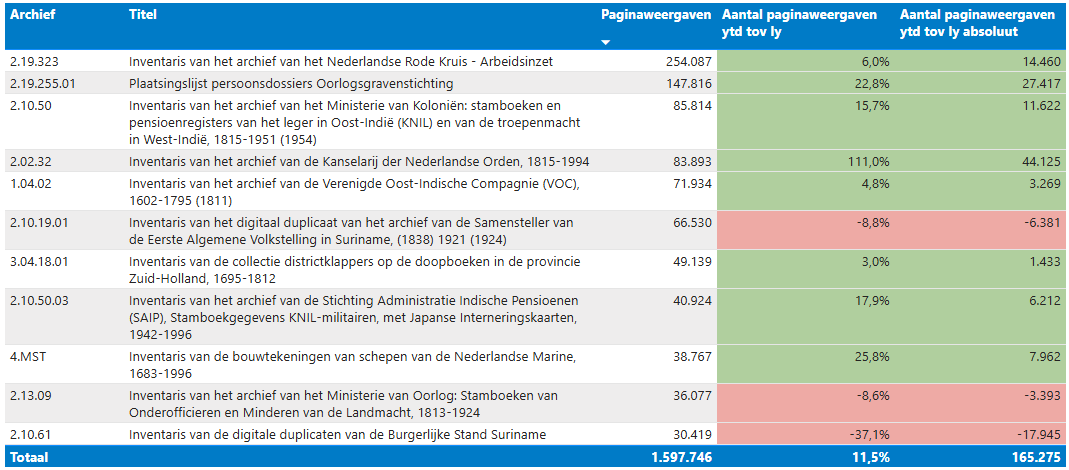The height and width of the screenshot is (470, 1069).
Task: Click the sort arrow under Paginaweergaven header
Action: pos(605,43)
